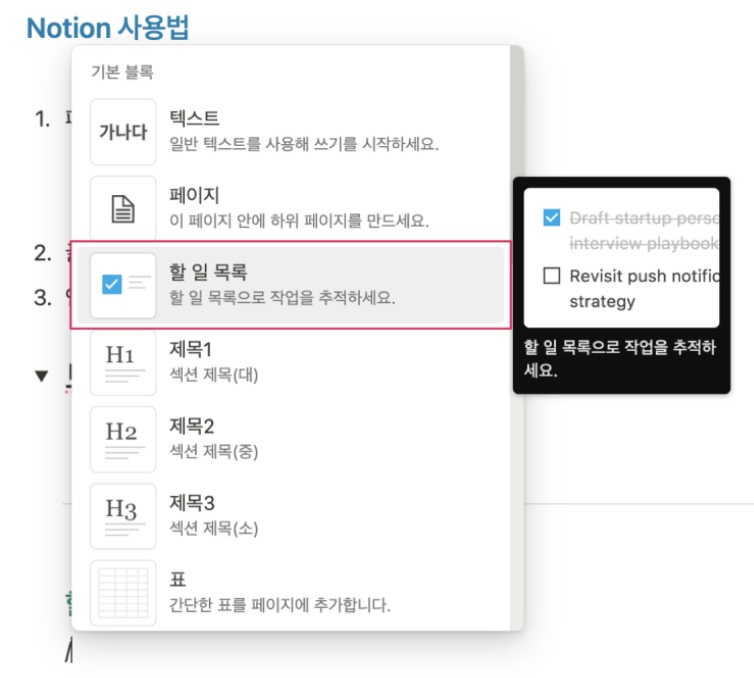This screenshot has width=754, height=678.
Task: Insert a 제목1 heading block
Action: point(290,363)
